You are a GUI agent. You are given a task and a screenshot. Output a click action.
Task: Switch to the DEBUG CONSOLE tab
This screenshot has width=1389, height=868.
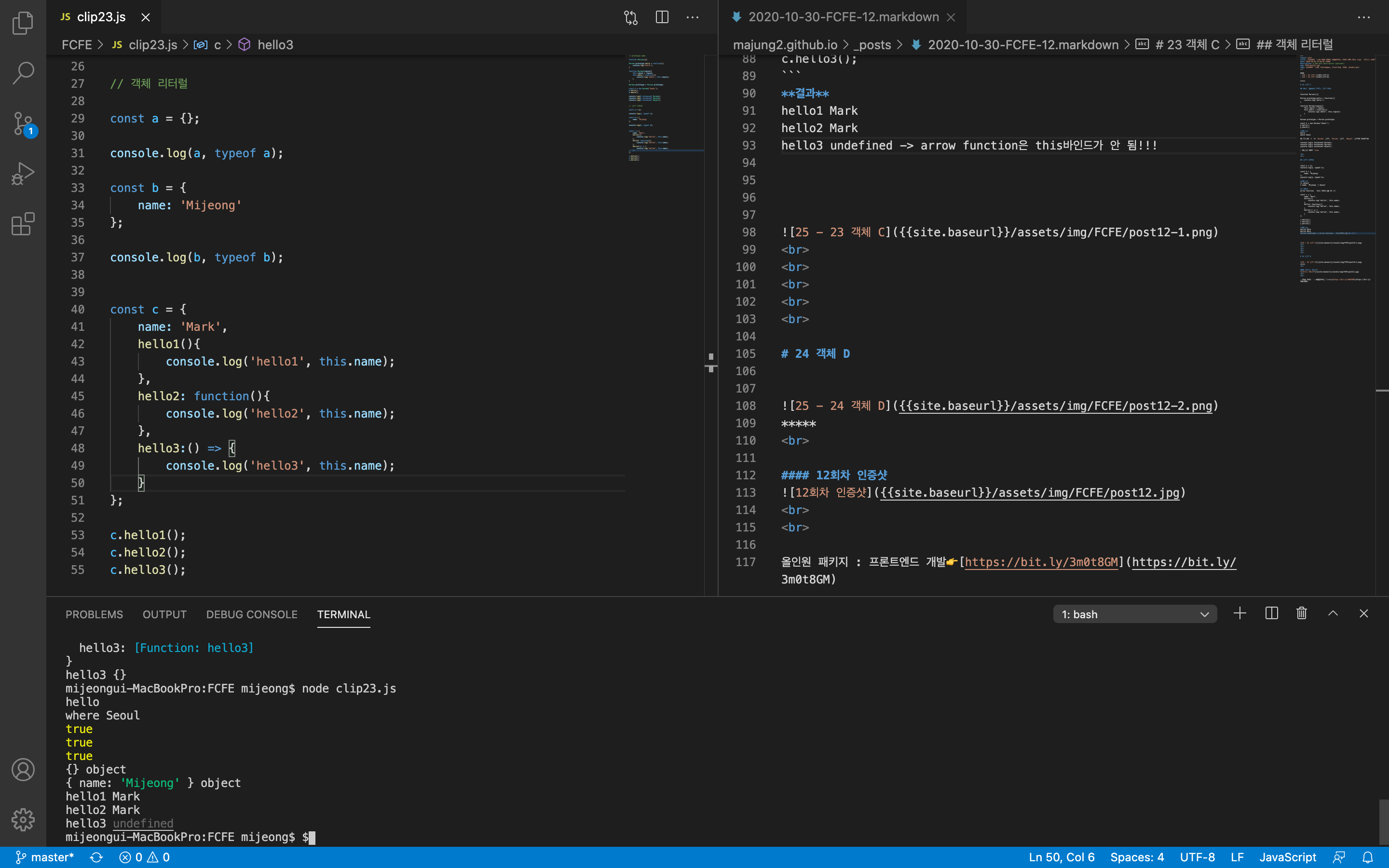251,614
